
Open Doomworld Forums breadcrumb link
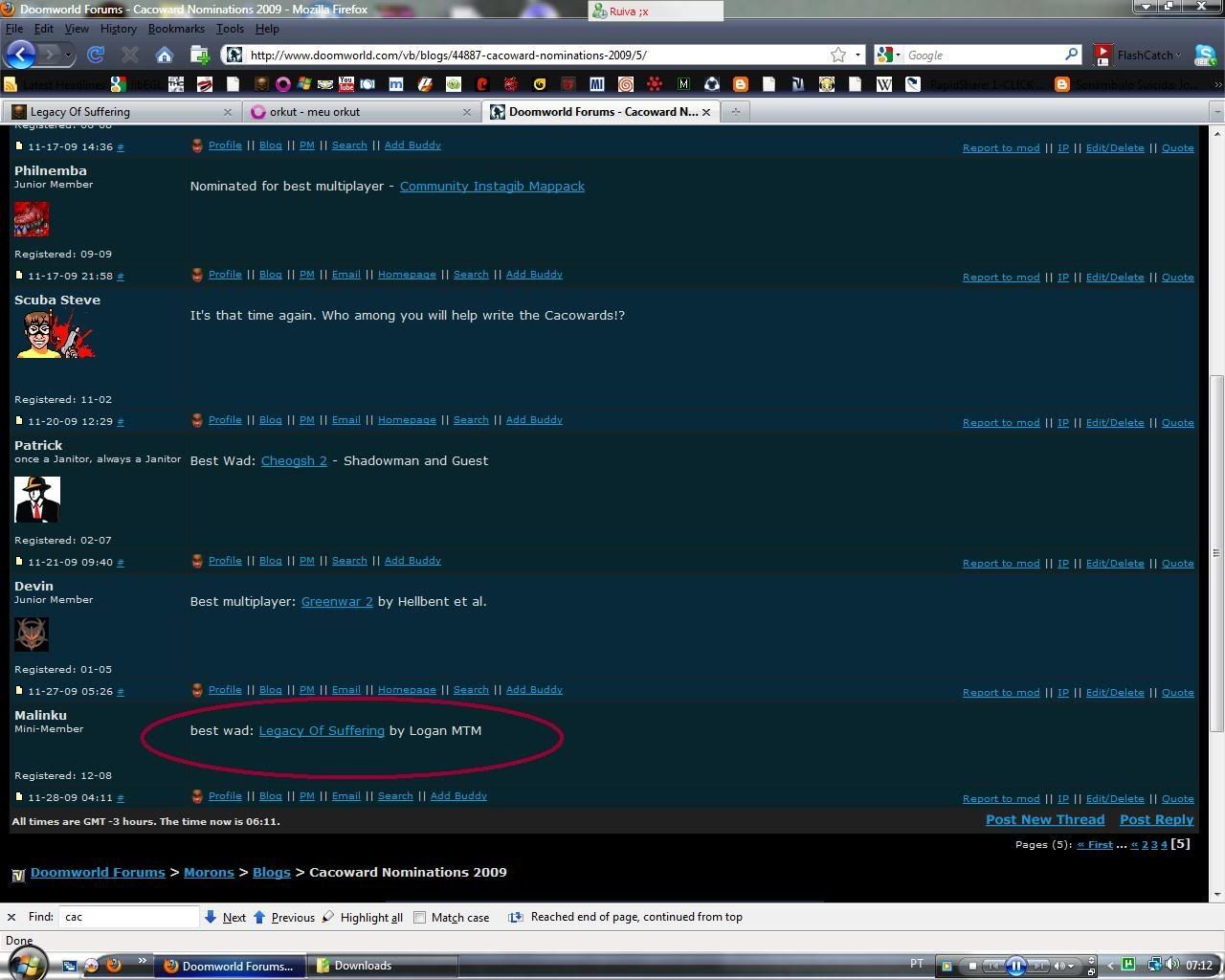point(98,872)
